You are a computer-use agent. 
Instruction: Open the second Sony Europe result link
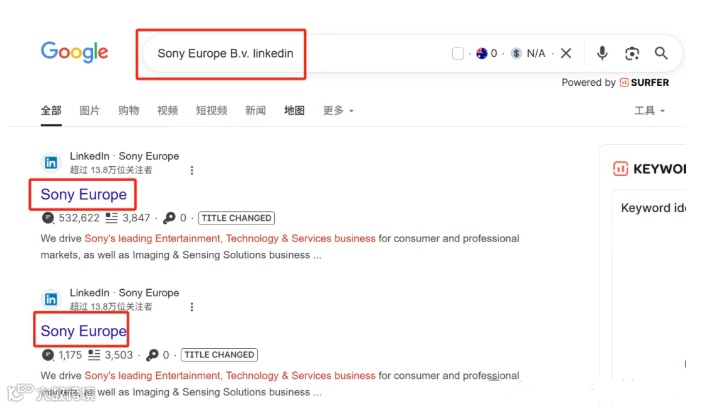tap(84, 331)
